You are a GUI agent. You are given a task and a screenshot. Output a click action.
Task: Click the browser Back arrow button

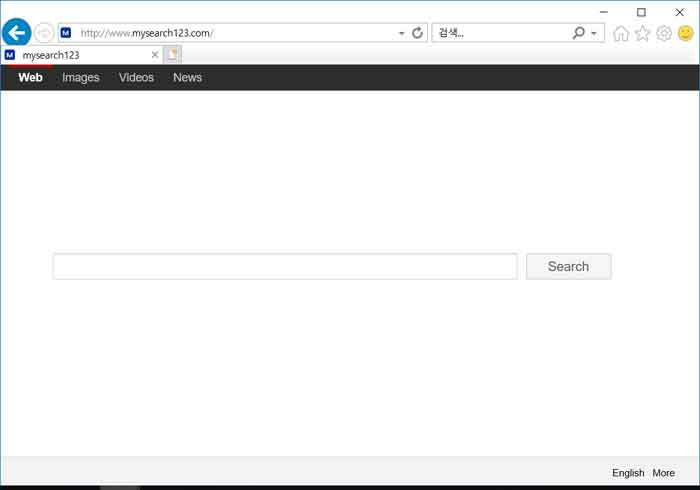17,33
